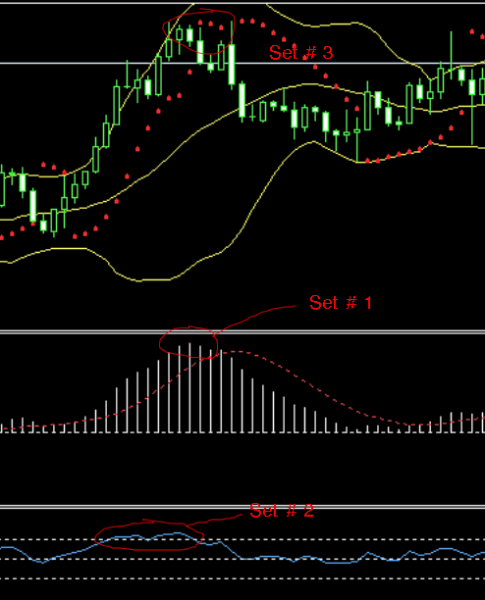Click the red curved line connecting to Set # 2
485x600 pixels.
214,521
